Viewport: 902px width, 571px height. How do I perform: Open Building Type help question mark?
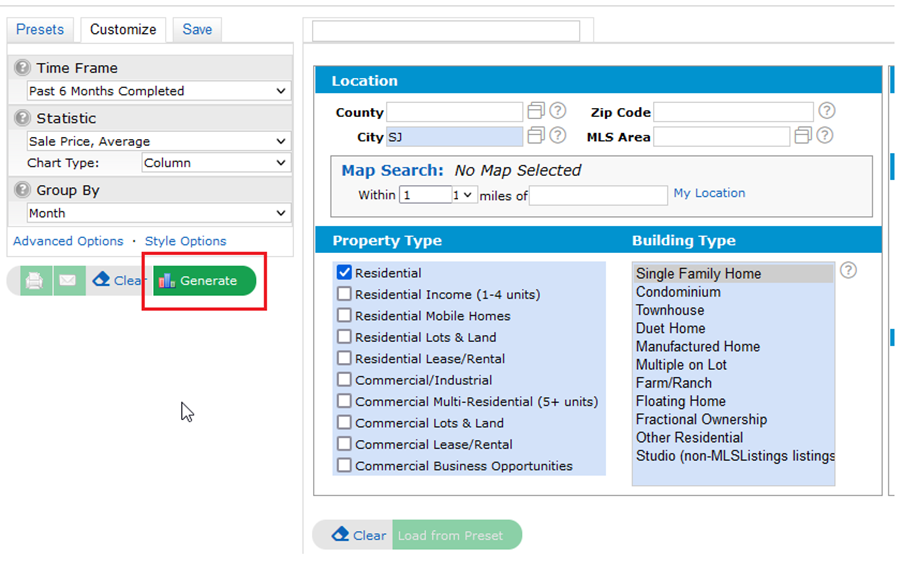[849, 270]
